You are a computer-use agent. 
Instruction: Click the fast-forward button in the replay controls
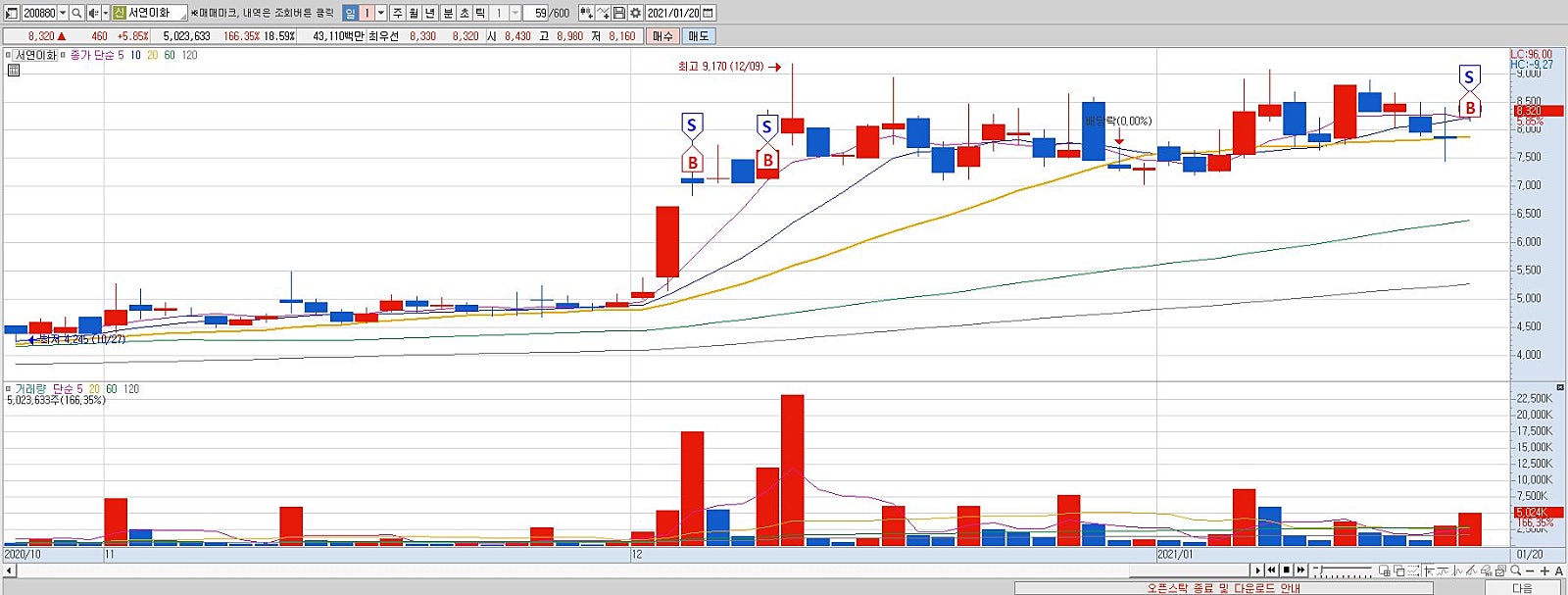1300,570
